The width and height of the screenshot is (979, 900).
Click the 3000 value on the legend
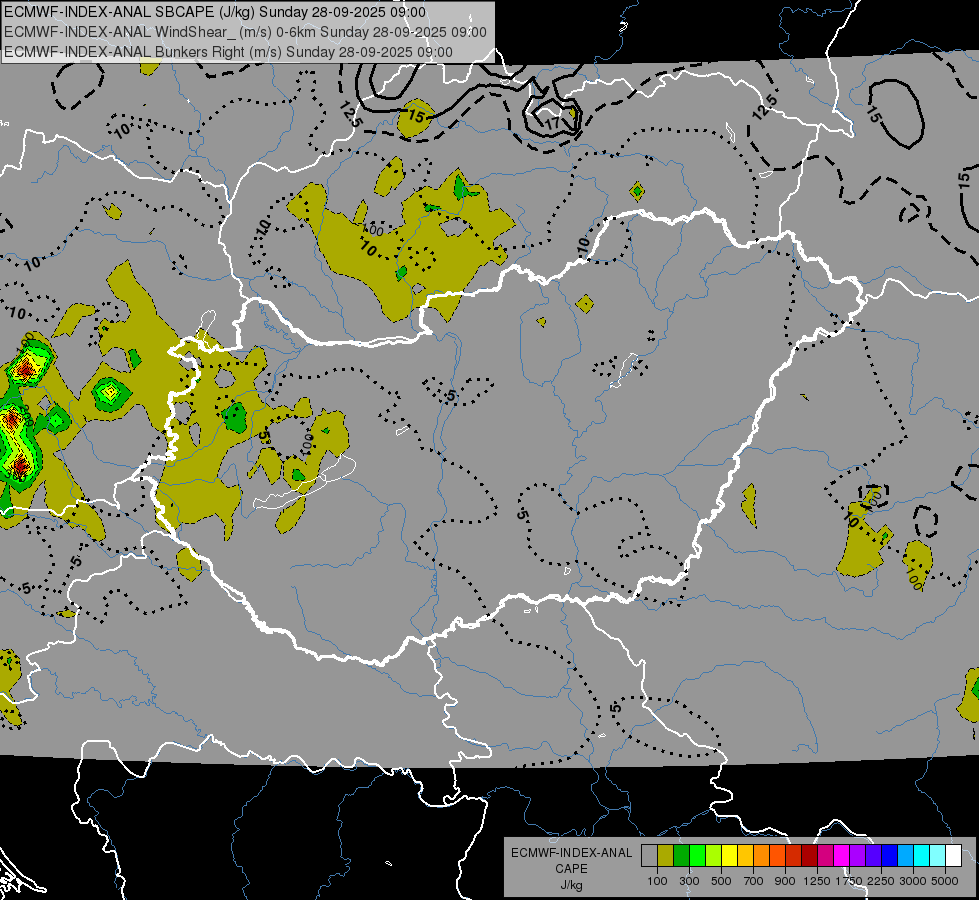pos(912,881)
